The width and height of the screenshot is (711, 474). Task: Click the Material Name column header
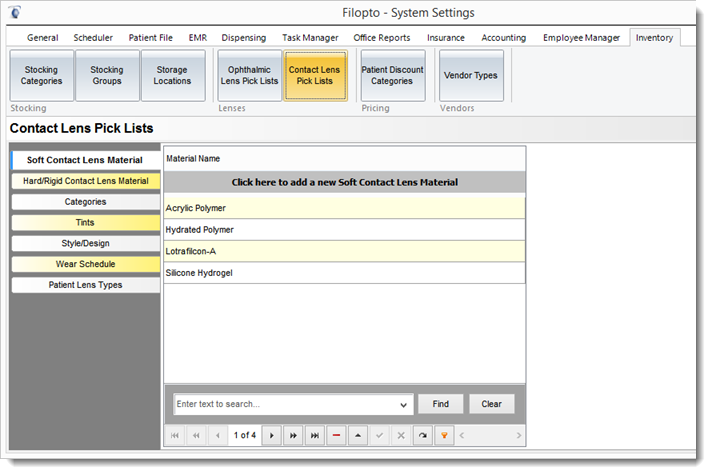pos(345,159)
